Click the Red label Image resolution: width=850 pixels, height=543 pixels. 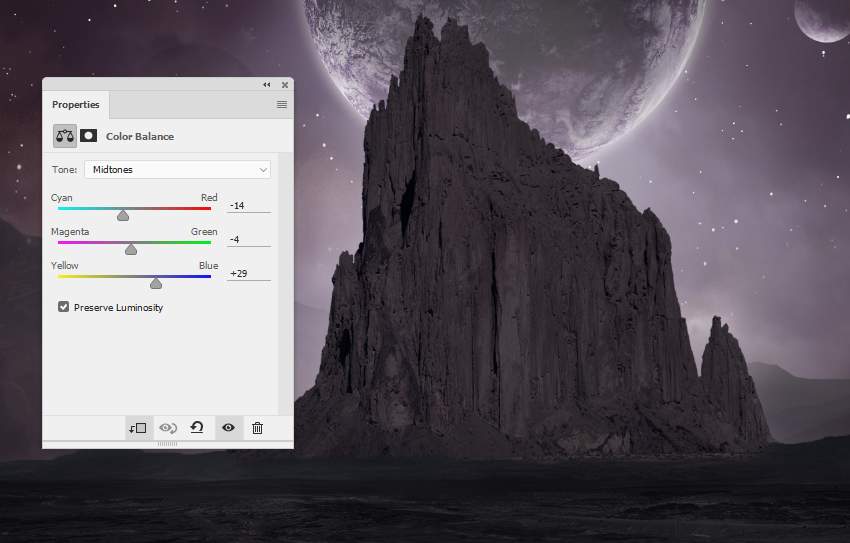pos(209,198)
